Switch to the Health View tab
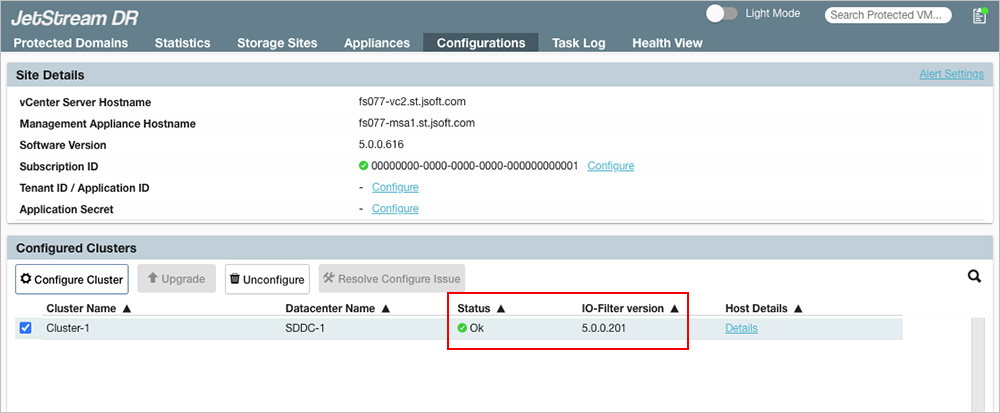The image size is (1000, 413). 666,43
